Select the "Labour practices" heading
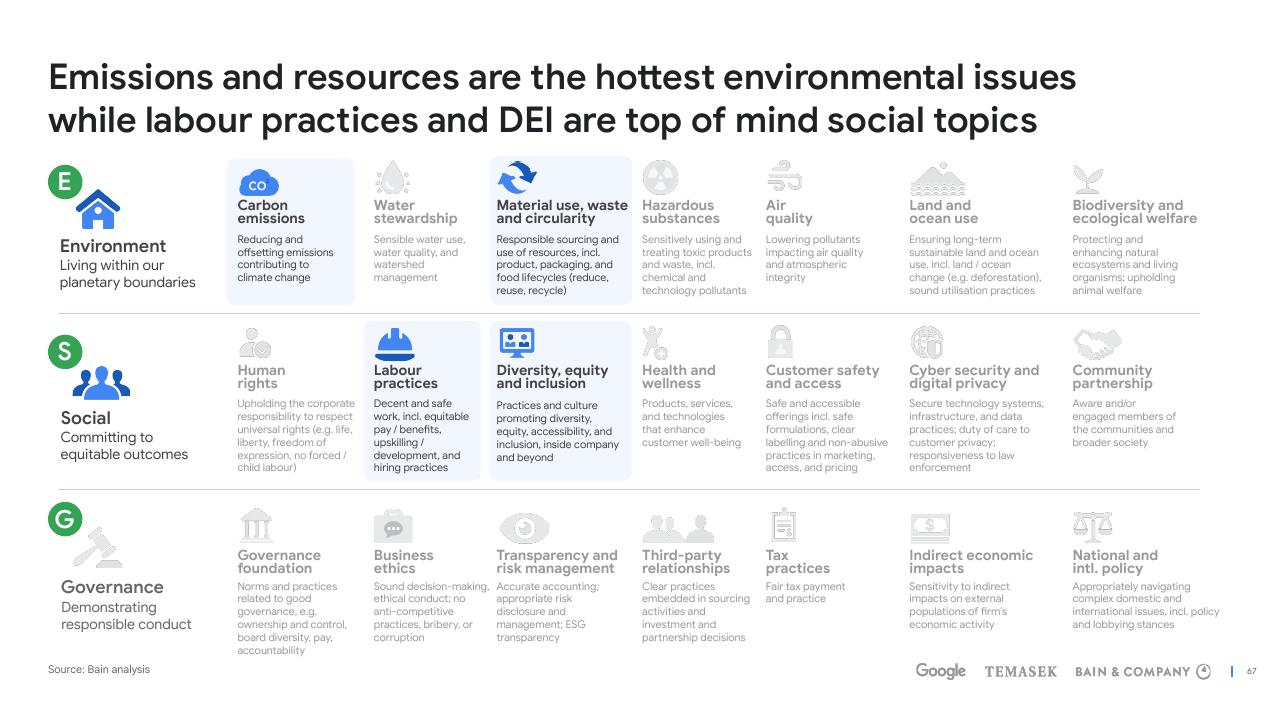This screenshot has width=1280, height=720. click(x=405, y=377)
